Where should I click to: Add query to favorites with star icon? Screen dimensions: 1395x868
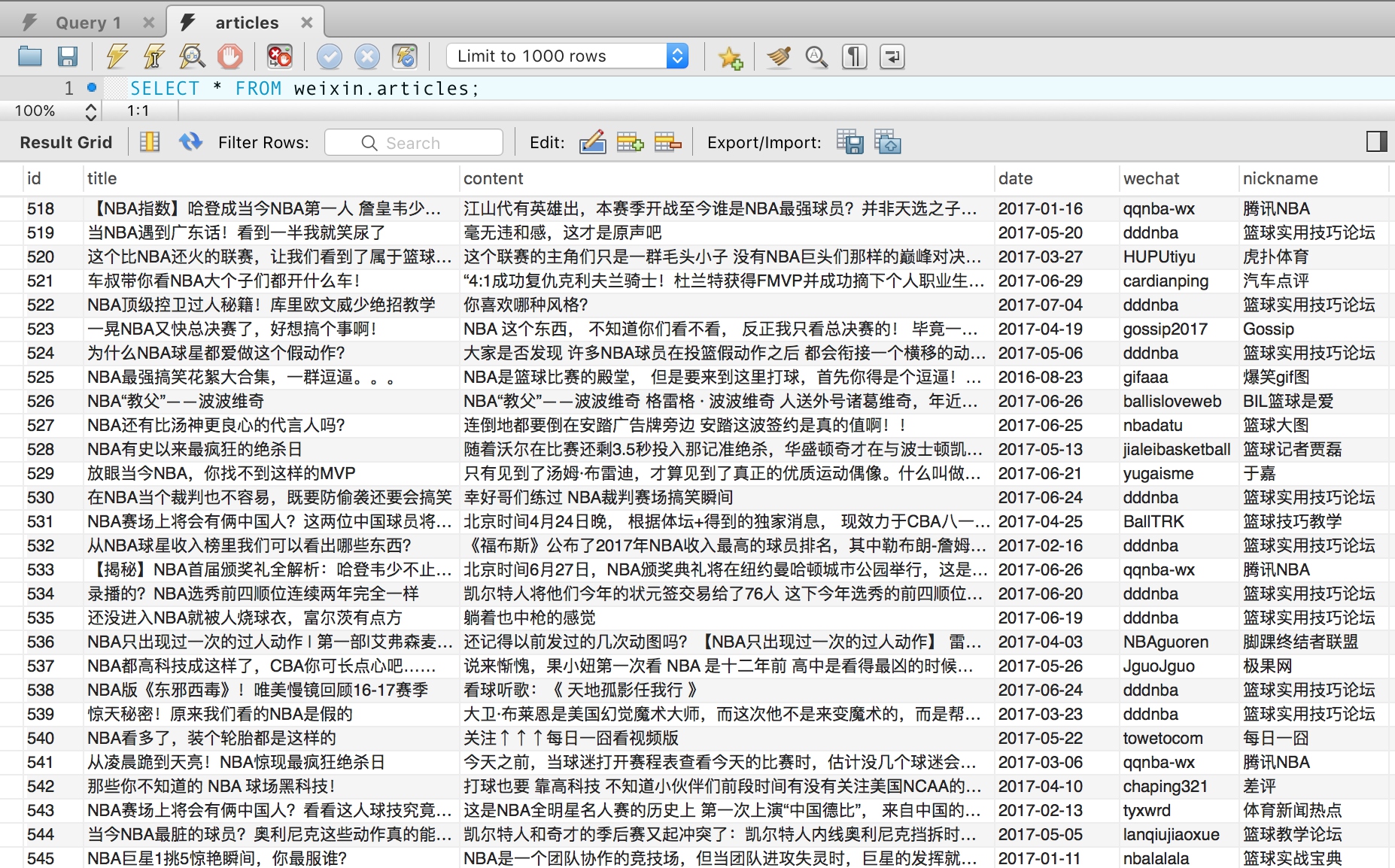click(730, 57)
